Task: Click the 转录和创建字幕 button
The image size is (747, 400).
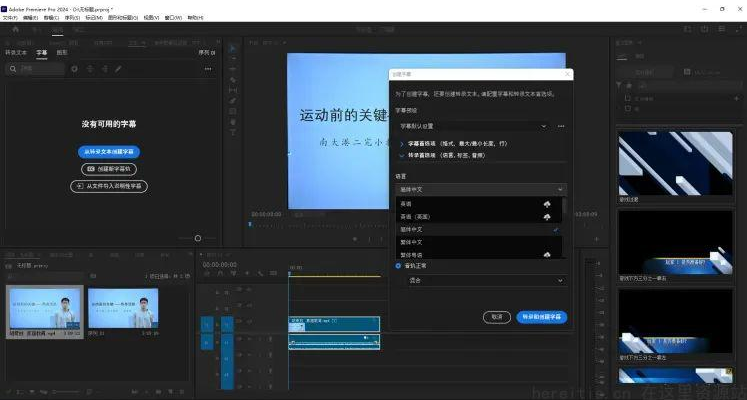Action: click(x=542, y=317)
